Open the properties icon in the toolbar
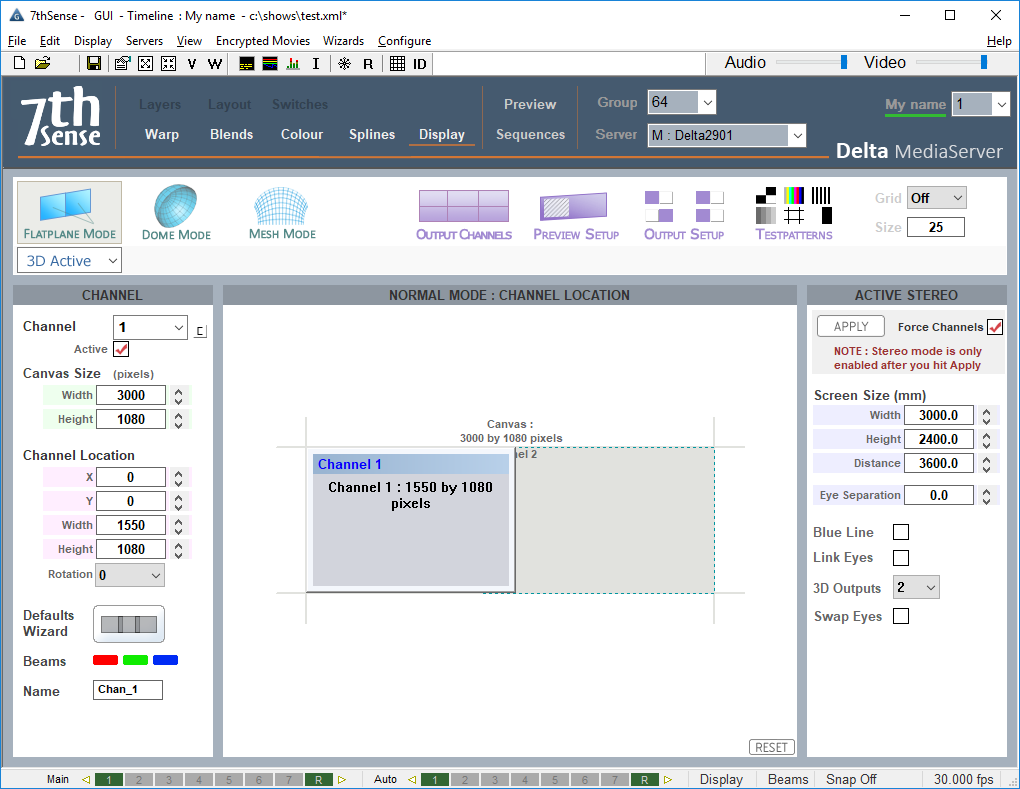Viewport: 1020px width, 789px height. pyautogui.click(x=122, y=63)
